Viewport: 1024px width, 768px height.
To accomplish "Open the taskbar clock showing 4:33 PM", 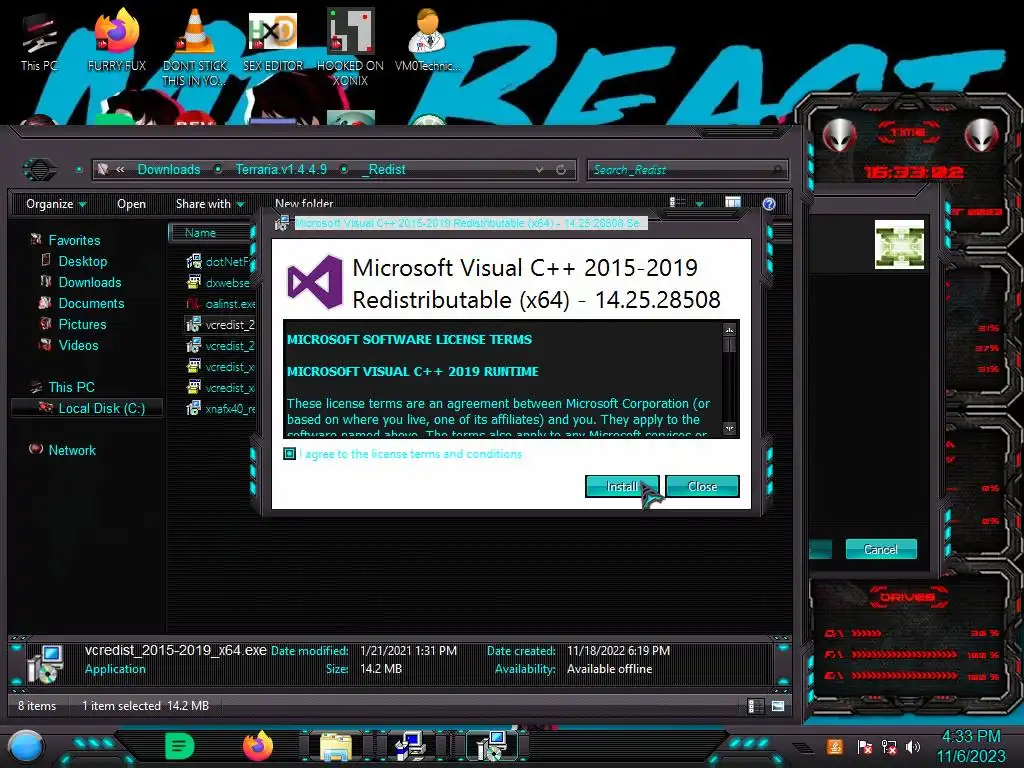I will pos(970,746).
